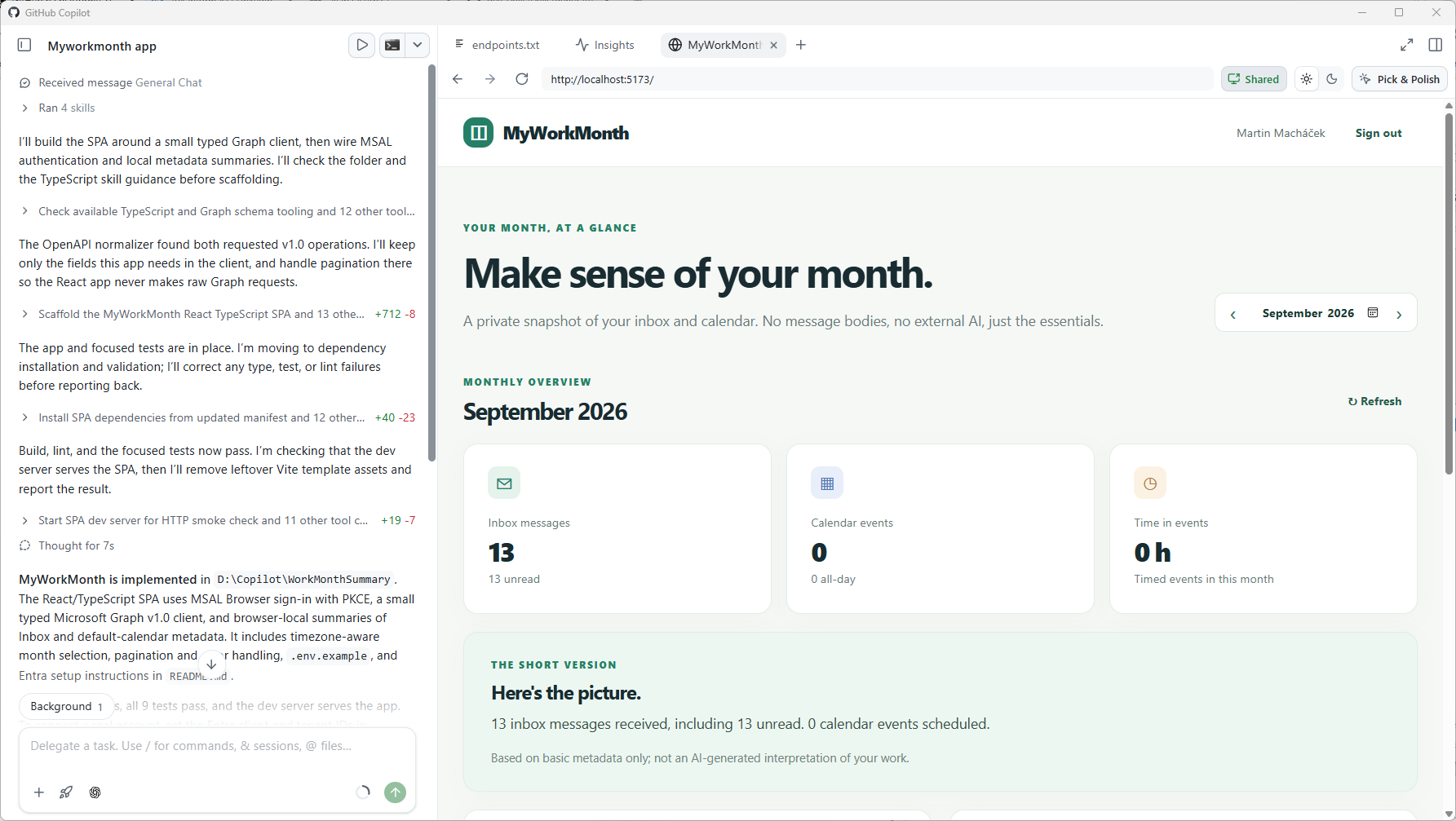Click the Refresh button

coord(1374,401)
